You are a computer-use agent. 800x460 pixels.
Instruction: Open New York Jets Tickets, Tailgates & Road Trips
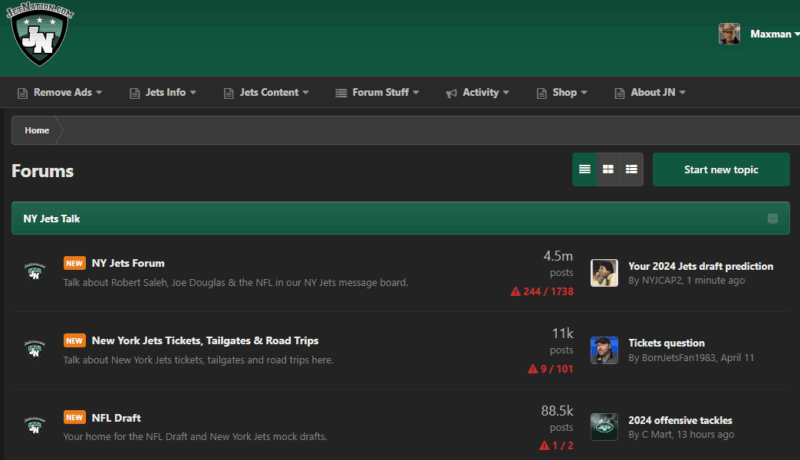(205, 341)
